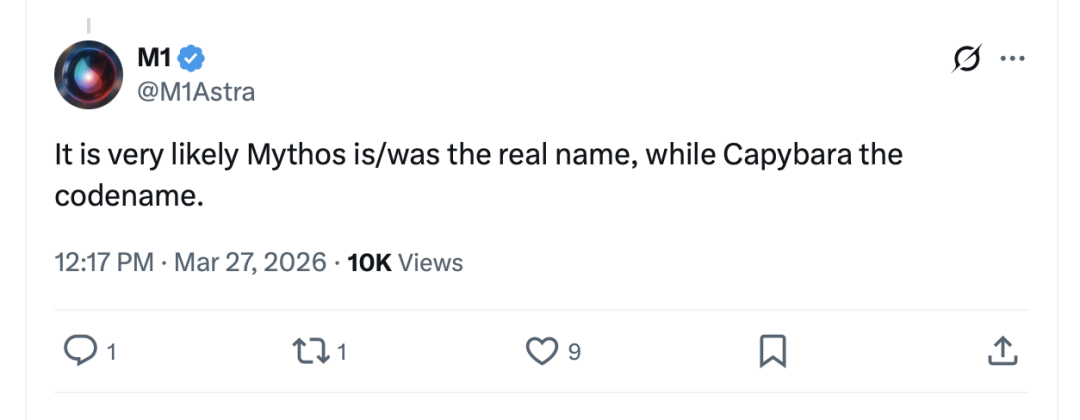Screen dimensions: 1080x420
Task: Click the reply count of 1
Action: tap(112, 351)
